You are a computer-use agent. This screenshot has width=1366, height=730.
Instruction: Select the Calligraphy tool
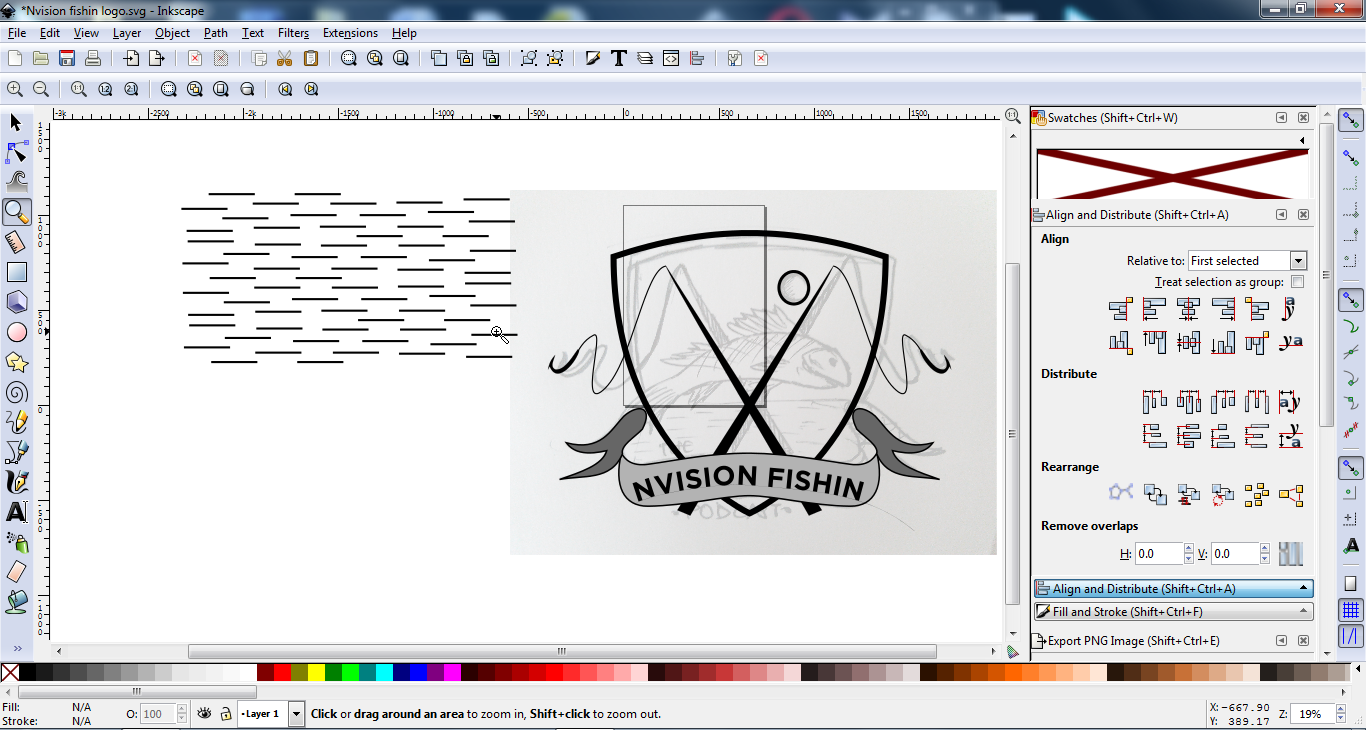tap(16, 482)
